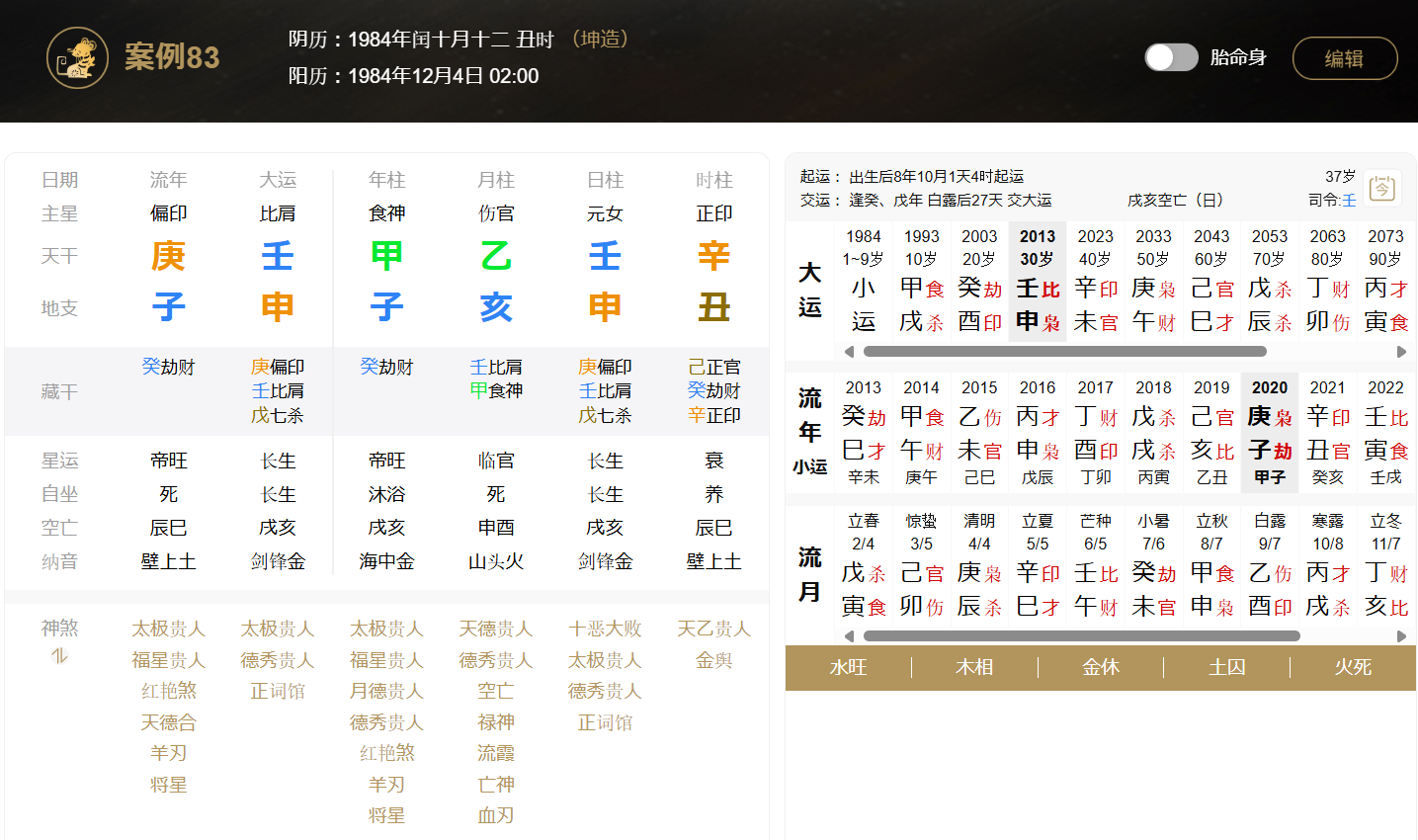Open the 今 calendar icon
Screen dimensions: 1418x840
tap(1381, 188)
